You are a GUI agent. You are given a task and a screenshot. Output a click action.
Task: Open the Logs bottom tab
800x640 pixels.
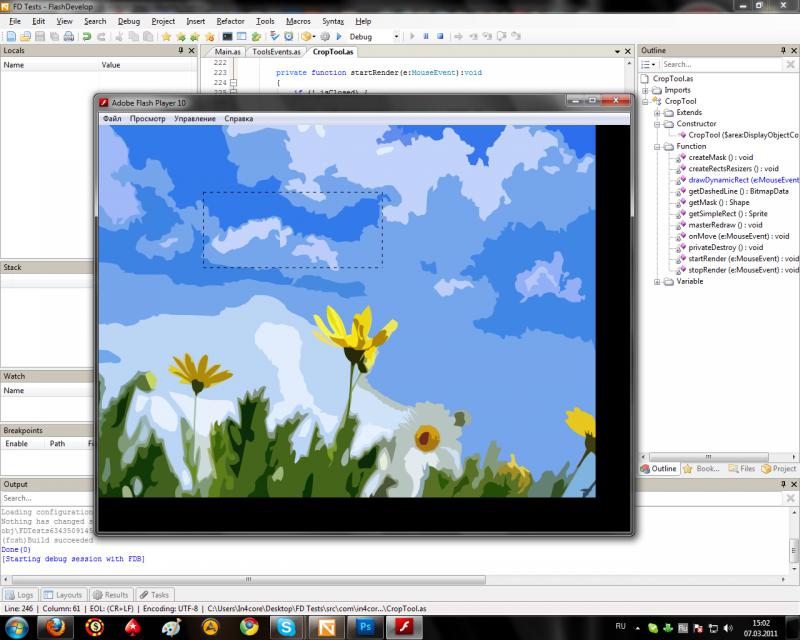click(x=19, y=595)
